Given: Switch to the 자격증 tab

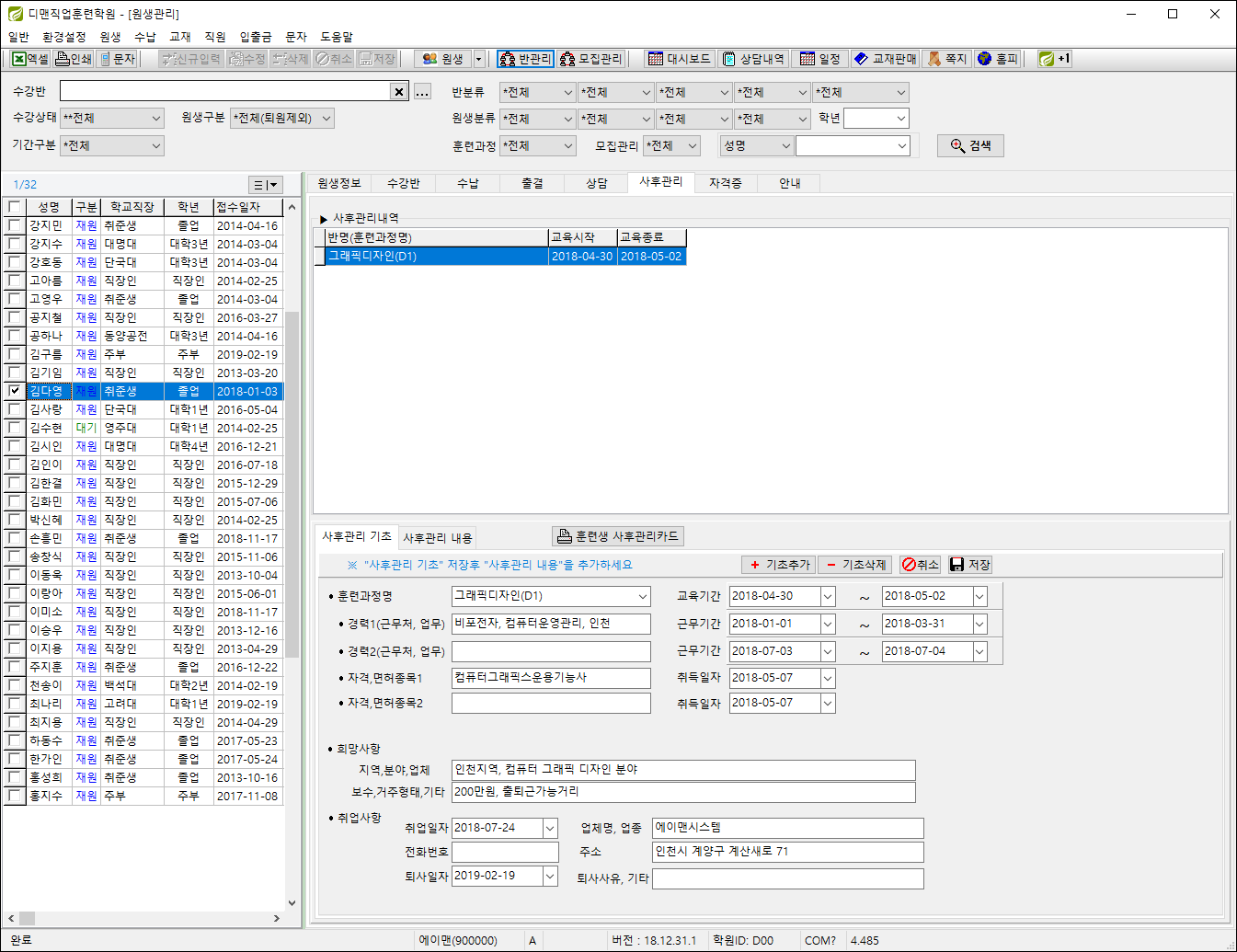Looking at the screenshot, I should [x=726, y=183].
